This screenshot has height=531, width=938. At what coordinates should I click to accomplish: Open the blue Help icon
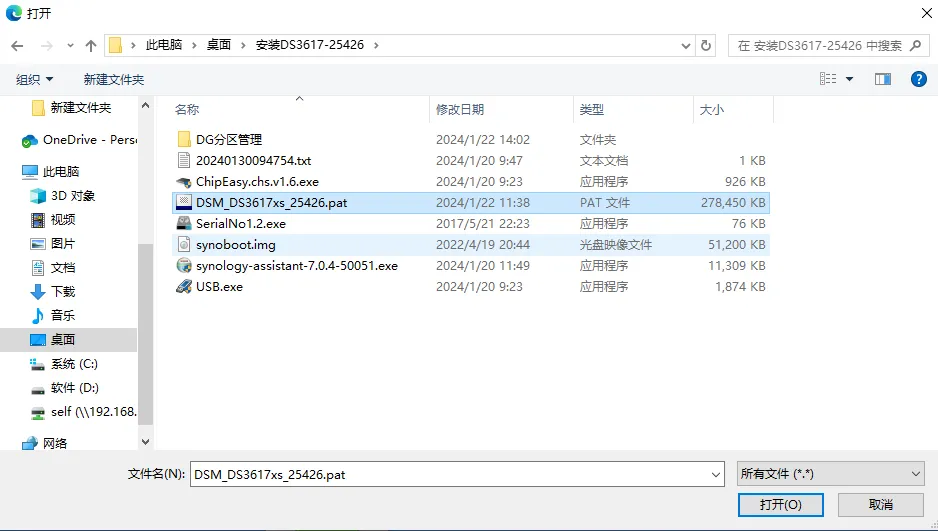tap(919, 79)
